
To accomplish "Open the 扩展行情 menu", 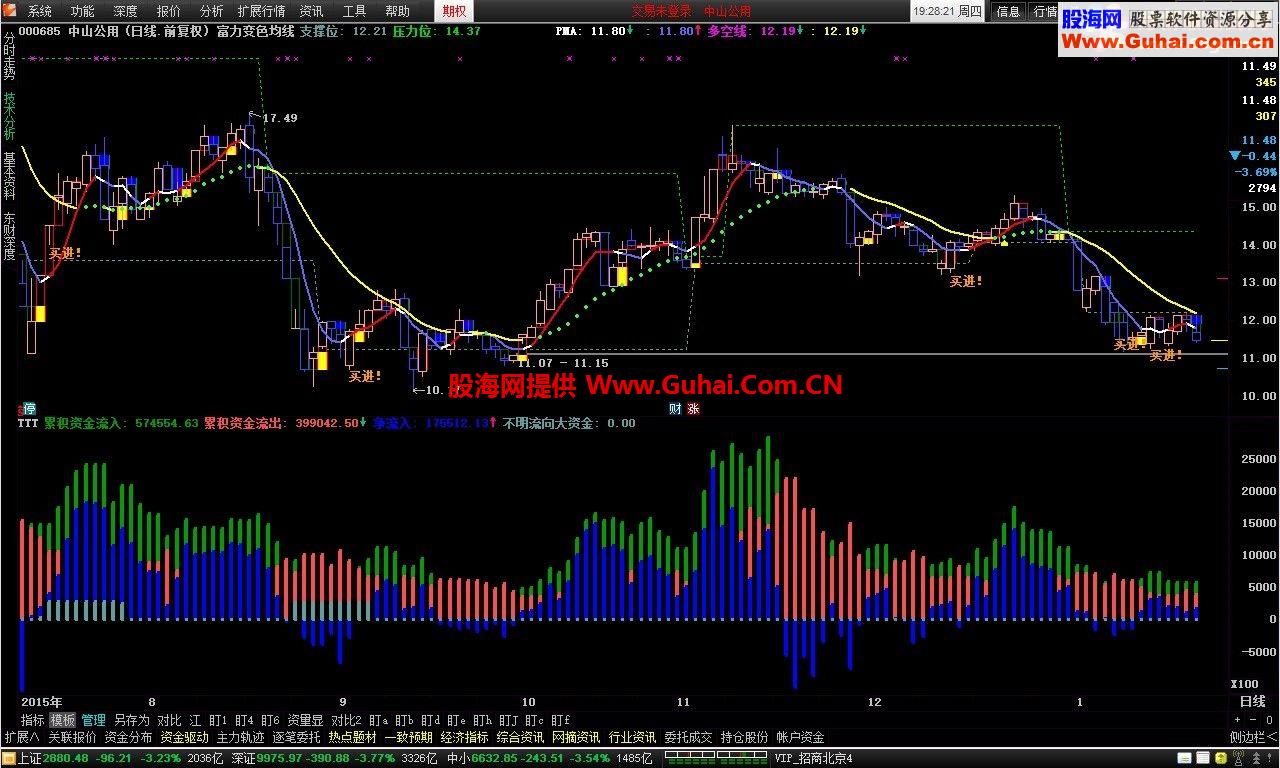I will click(262, 11).
